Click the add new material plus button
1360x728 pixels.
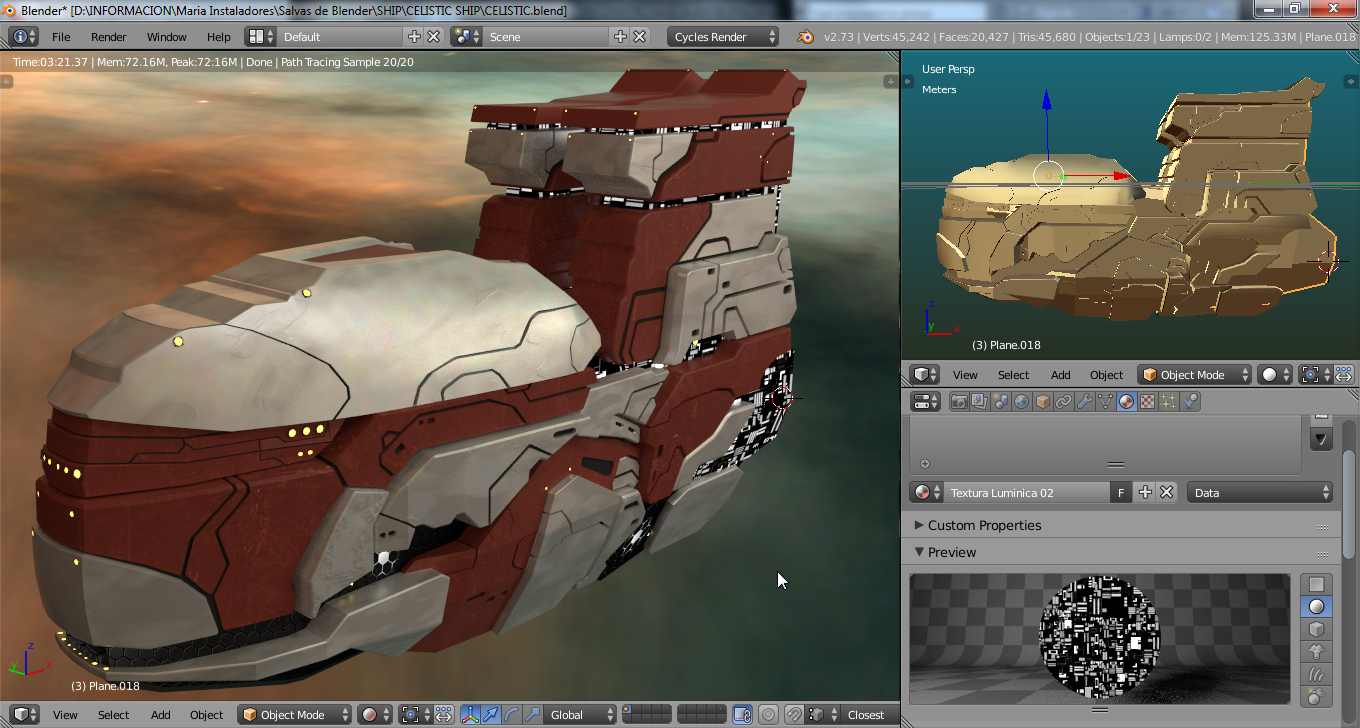pos(1146,493)
